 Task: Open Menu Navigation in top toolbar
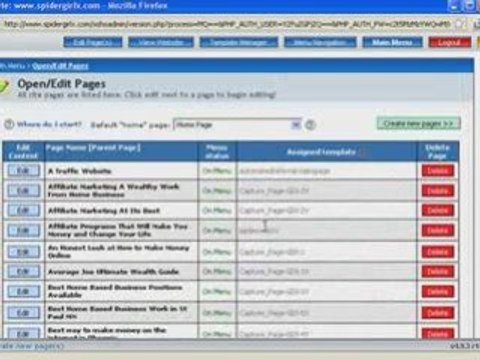pos(320,42)
